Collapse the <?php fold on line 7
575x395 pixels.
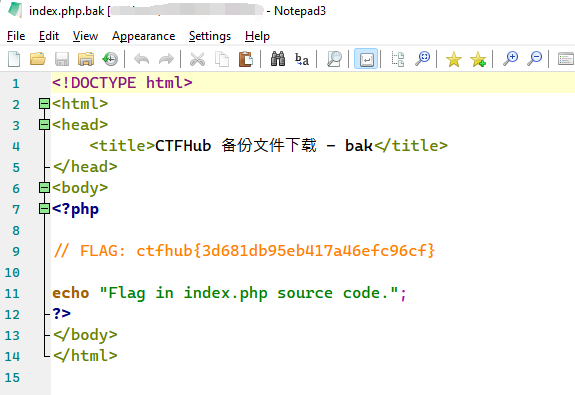(x=44, y=209)
